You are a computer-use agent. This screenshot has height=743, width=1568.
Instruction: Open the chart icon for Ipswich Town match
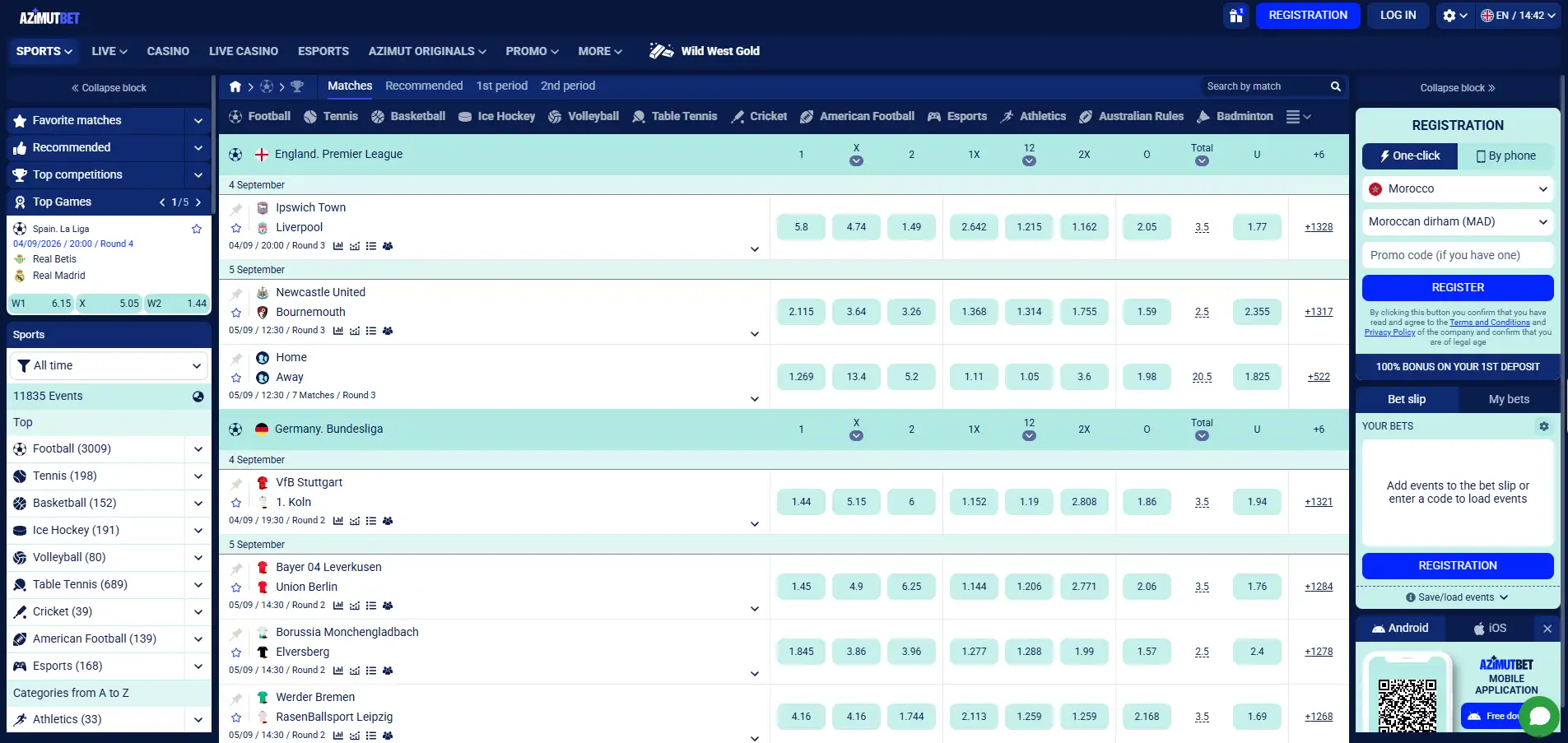(355, 246)
